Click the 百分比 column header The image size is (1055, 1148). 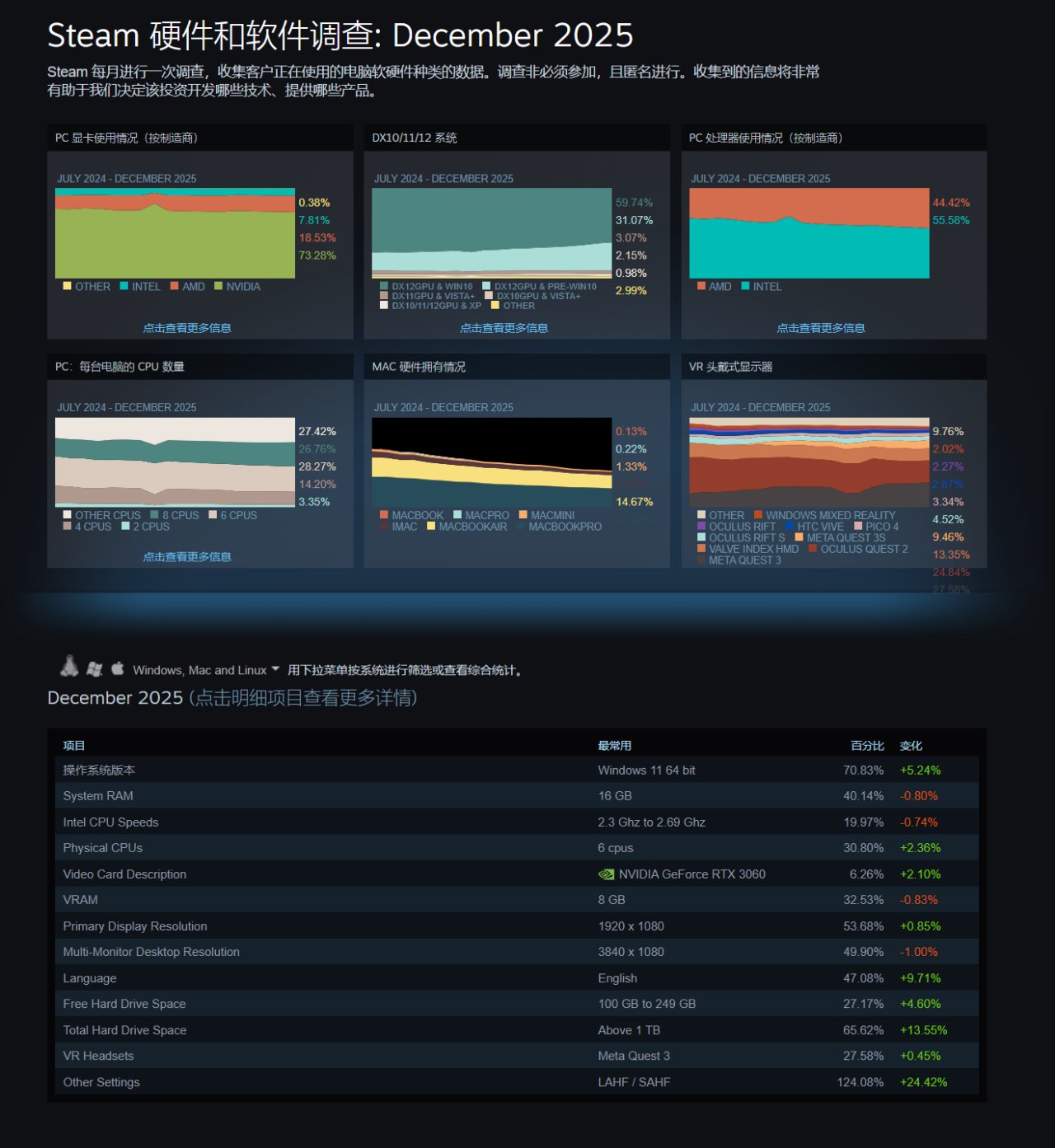click(x=867, y=746)
